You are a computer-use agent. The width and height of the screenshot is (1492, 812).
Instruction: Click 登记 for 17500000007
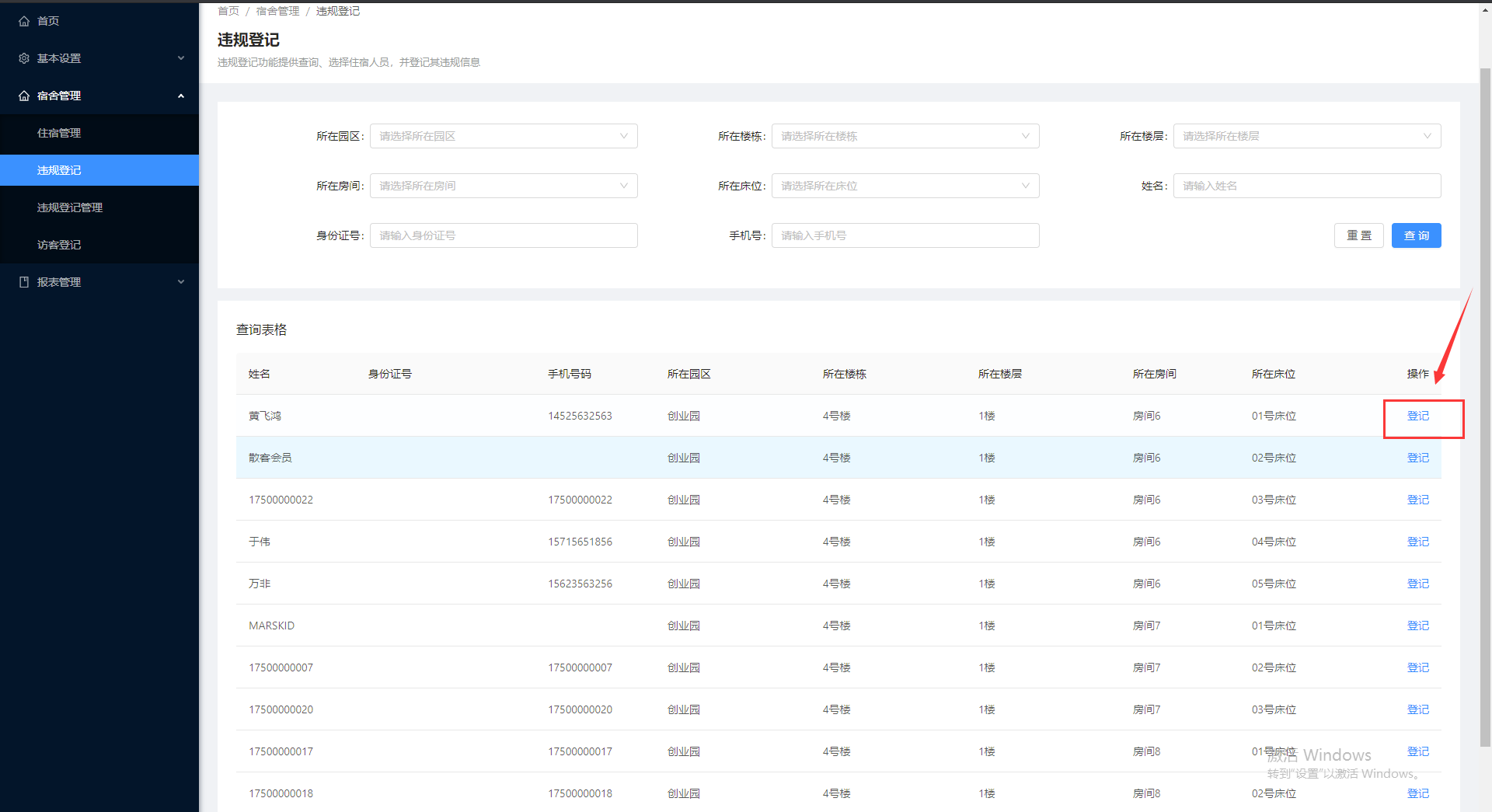pos(1418,667)
